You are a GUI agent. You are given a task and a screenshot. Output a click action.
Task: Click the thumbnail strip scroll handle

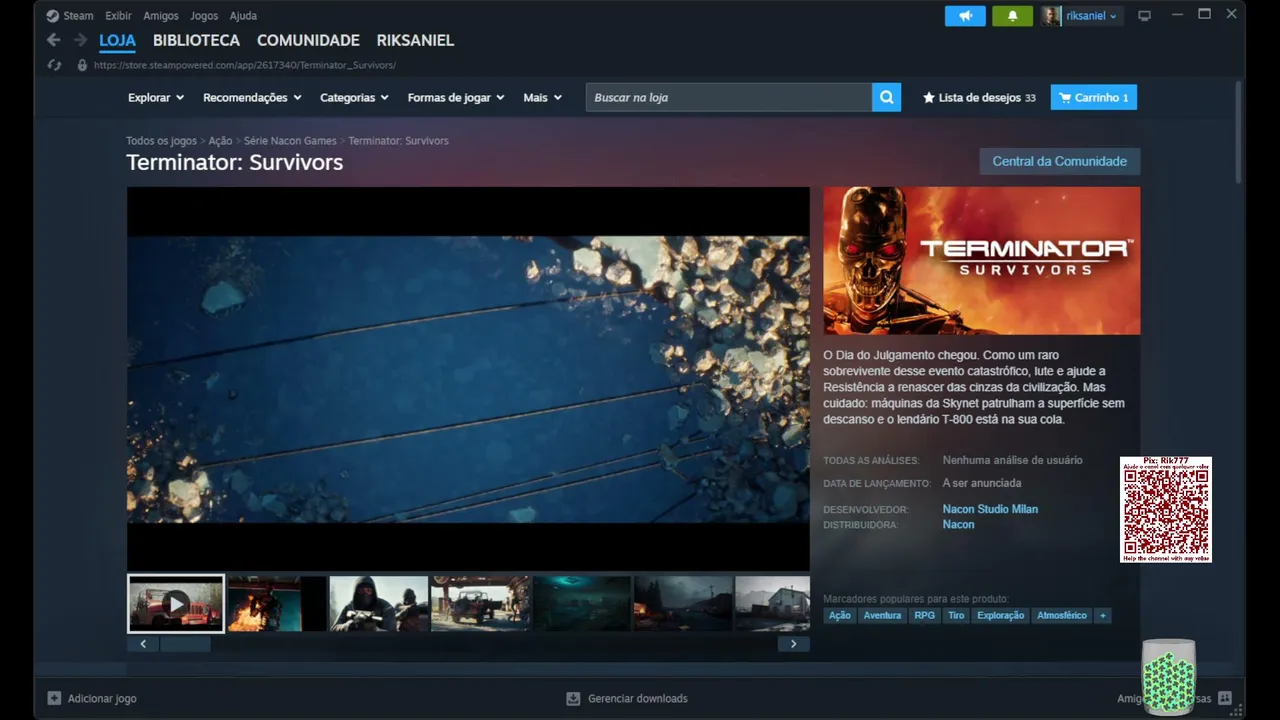click(x=186, y=644)
